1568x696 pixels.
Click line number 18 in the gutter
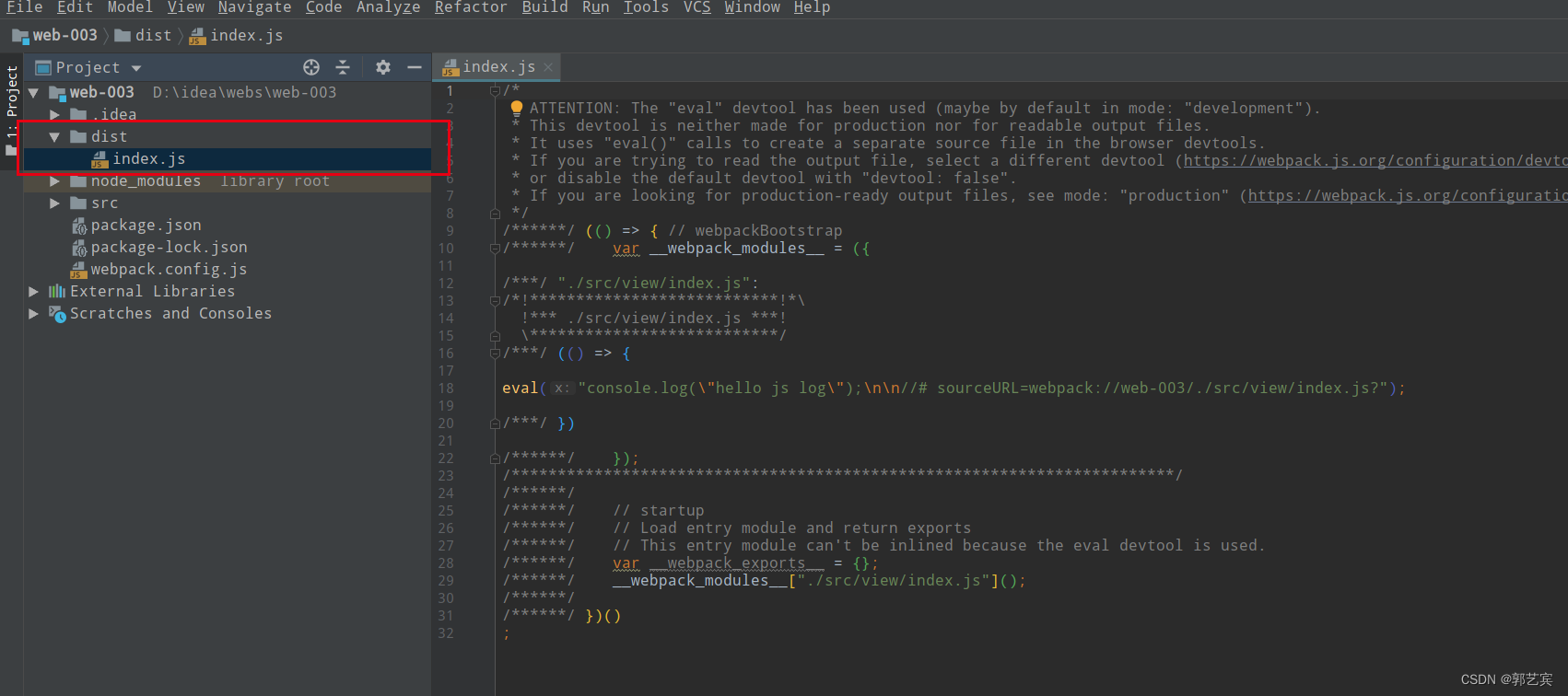446,389
